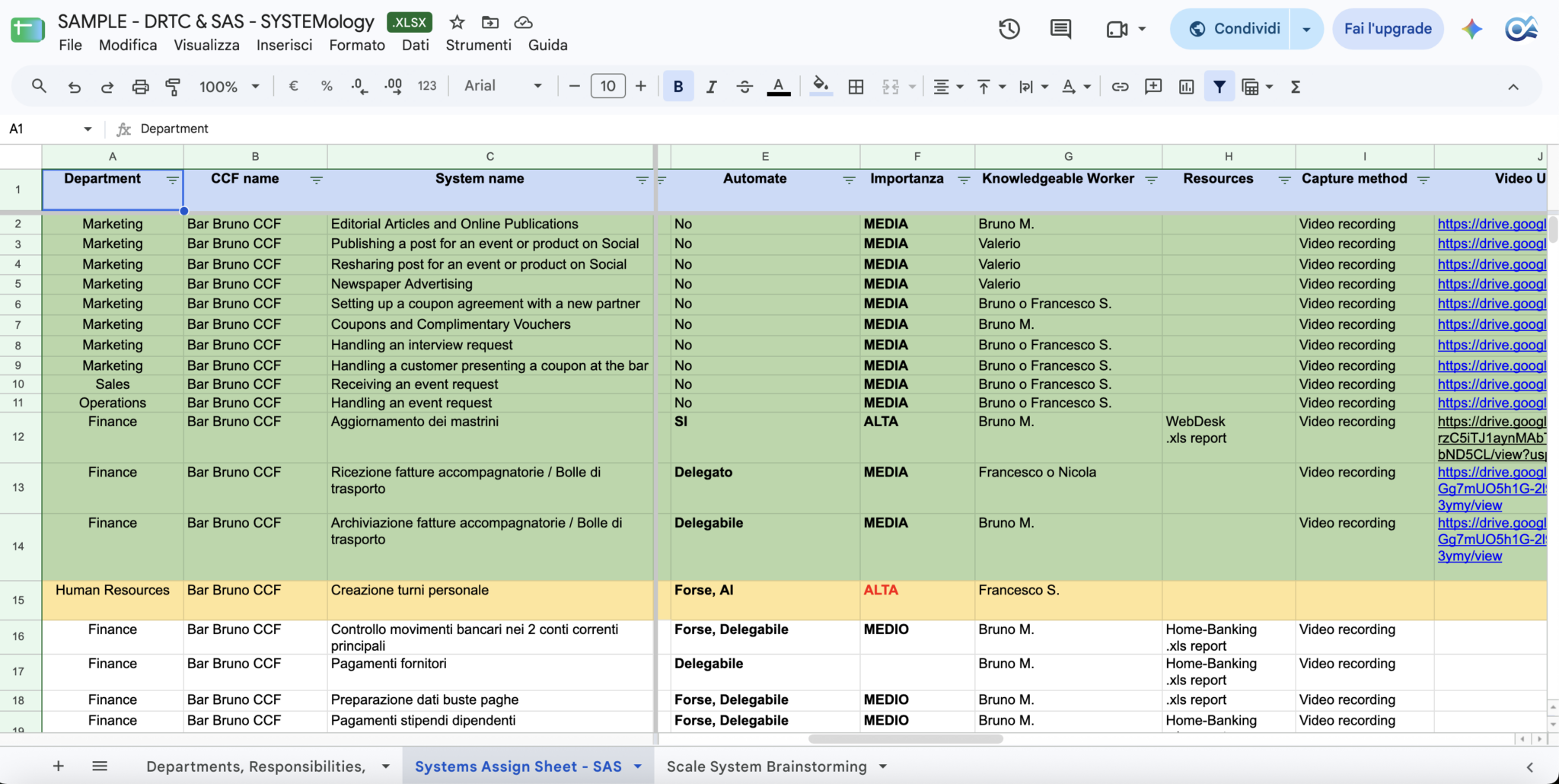Image resolution: width=1559 pixels, height=784 pixels.
Task: Open the Drive link in row 11
Action: [x=1491, y=403]
